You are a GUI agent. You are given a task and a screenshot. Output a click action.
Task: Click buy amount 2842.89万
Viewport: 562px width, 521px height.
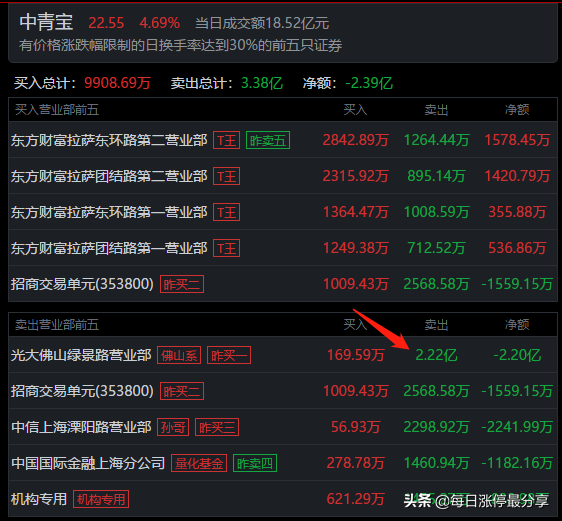coord(356,140)
